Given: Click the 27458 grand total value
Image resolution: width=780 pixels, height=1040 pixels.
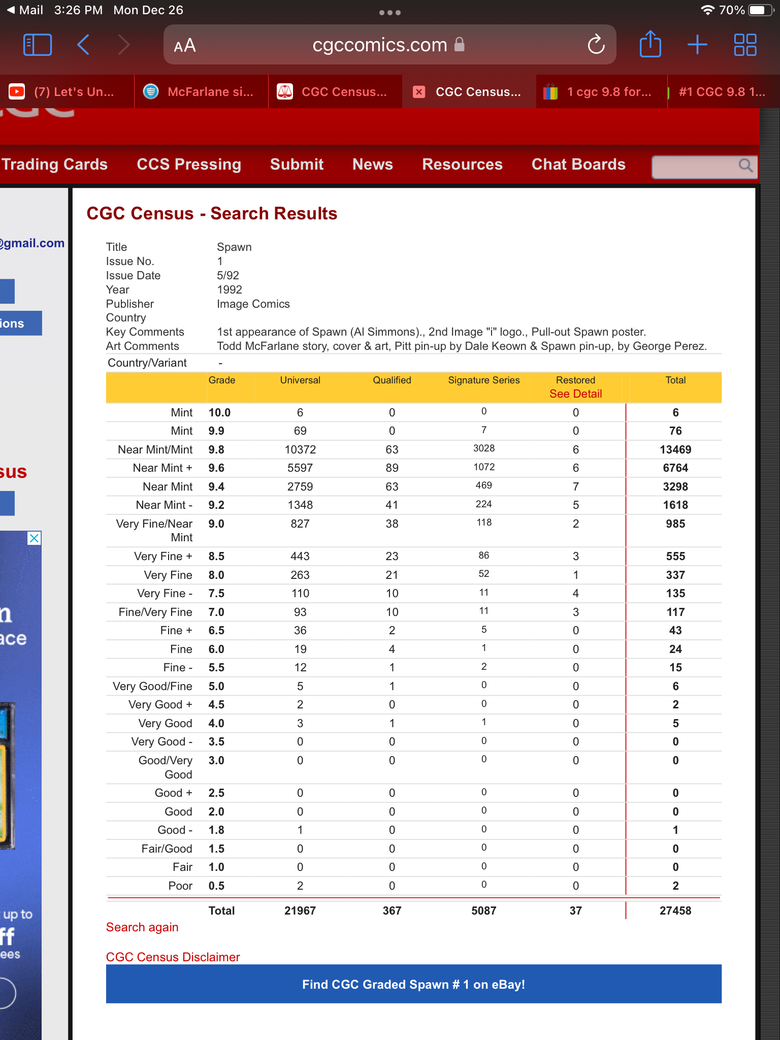Looking at the screenshot, I should pos(675,911).
